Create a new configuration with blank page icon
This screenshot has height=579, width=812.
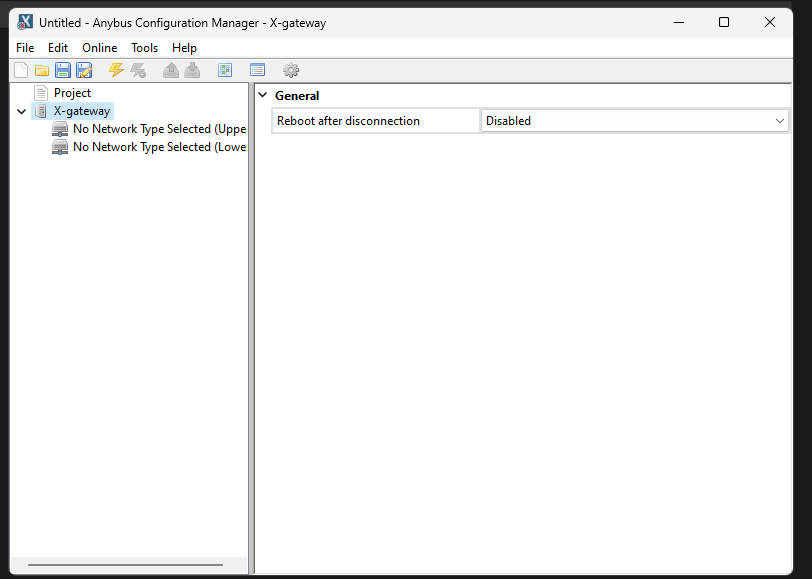[21, 70]
